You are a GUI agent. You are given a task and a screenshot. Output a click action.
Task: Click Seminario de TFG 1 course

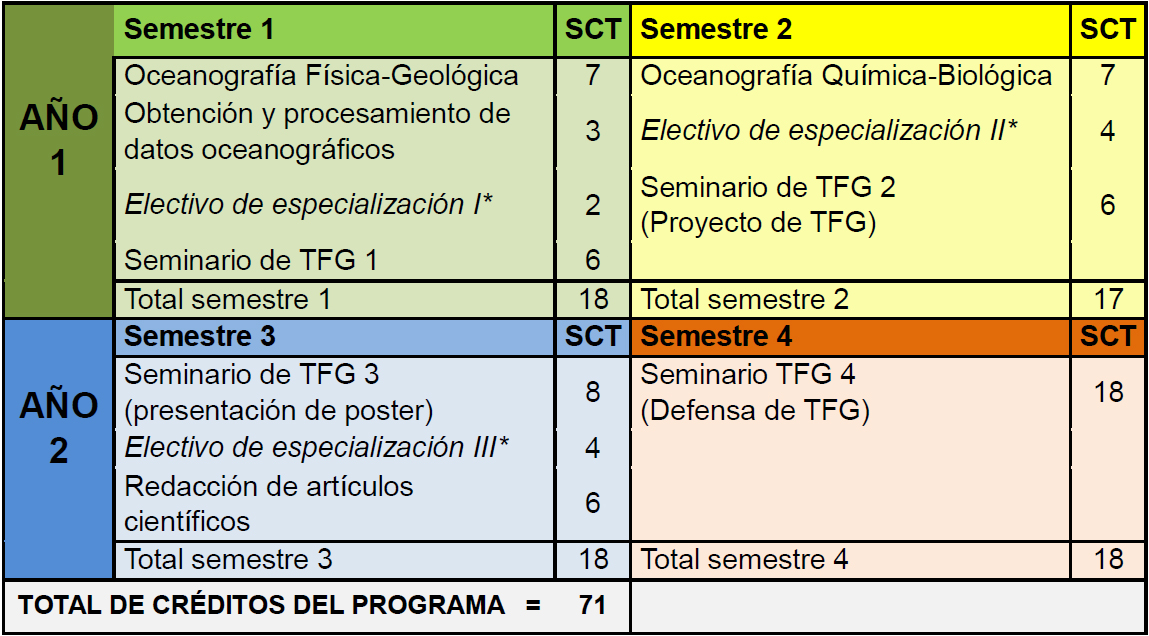[x=251, y=260]
